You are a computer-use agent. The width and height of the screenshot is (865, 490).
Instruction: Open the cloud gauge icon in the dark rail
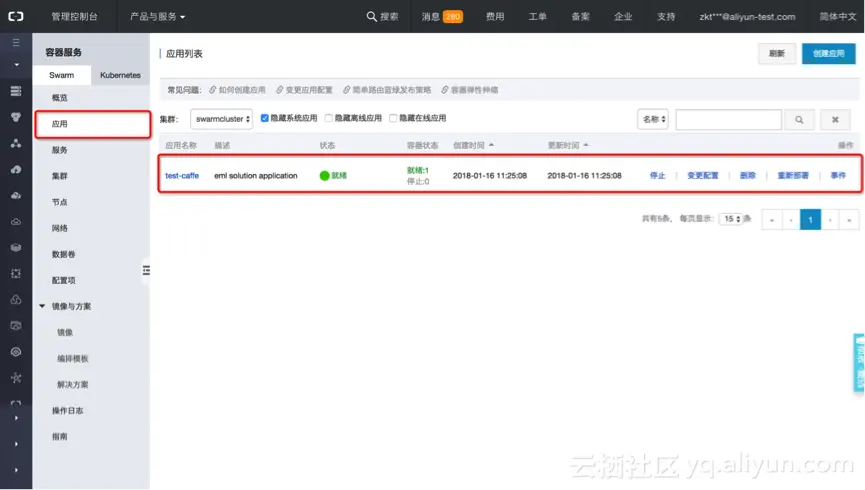click(x=16, y=169)
